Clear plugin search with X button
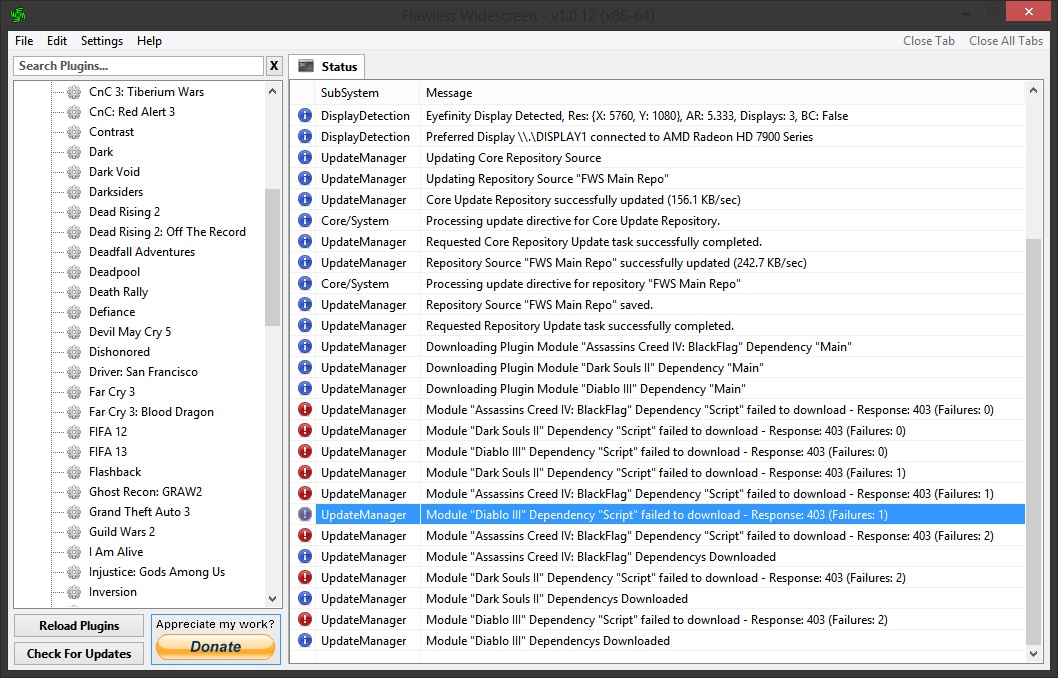This screenshot has height=678, width=1058. coord(274,65)
